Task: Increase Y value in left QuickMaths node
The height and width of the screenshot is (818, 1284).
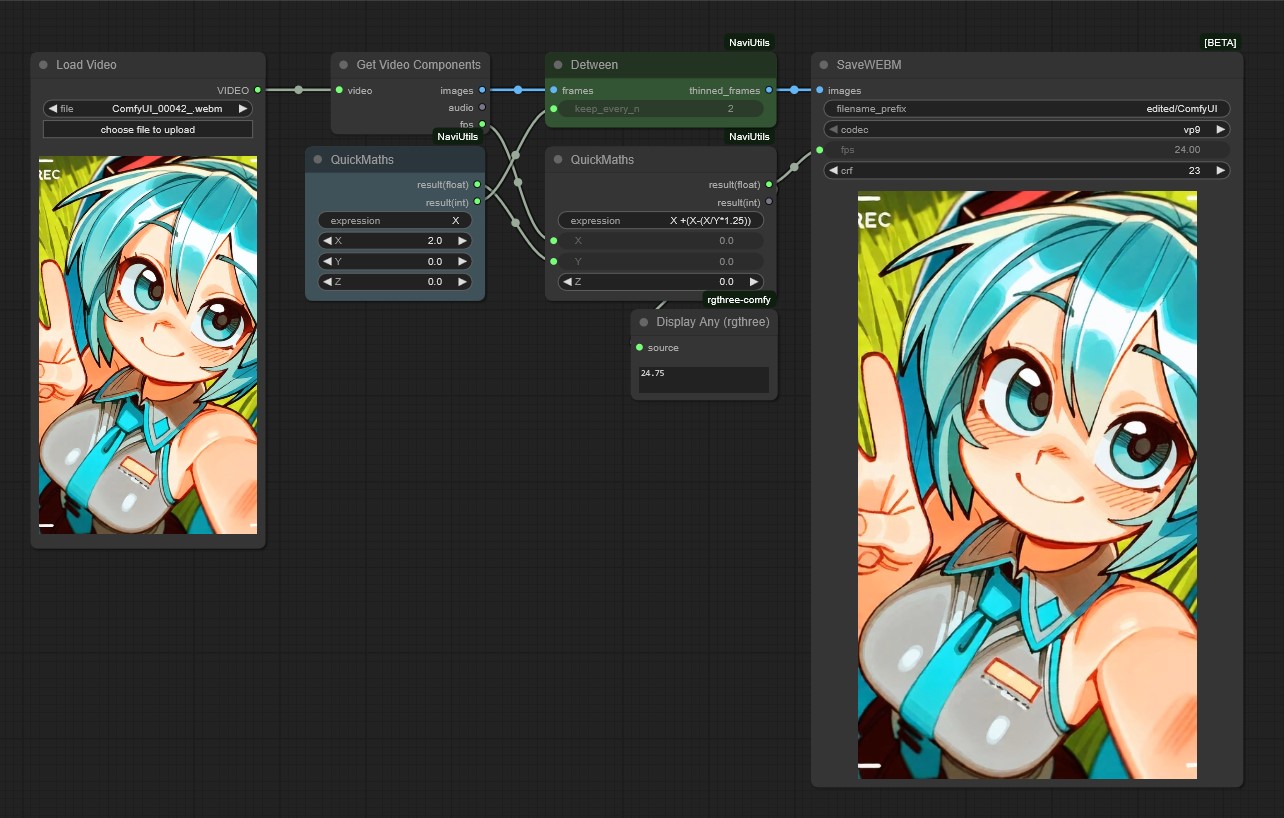Action: tap(462, 262)
